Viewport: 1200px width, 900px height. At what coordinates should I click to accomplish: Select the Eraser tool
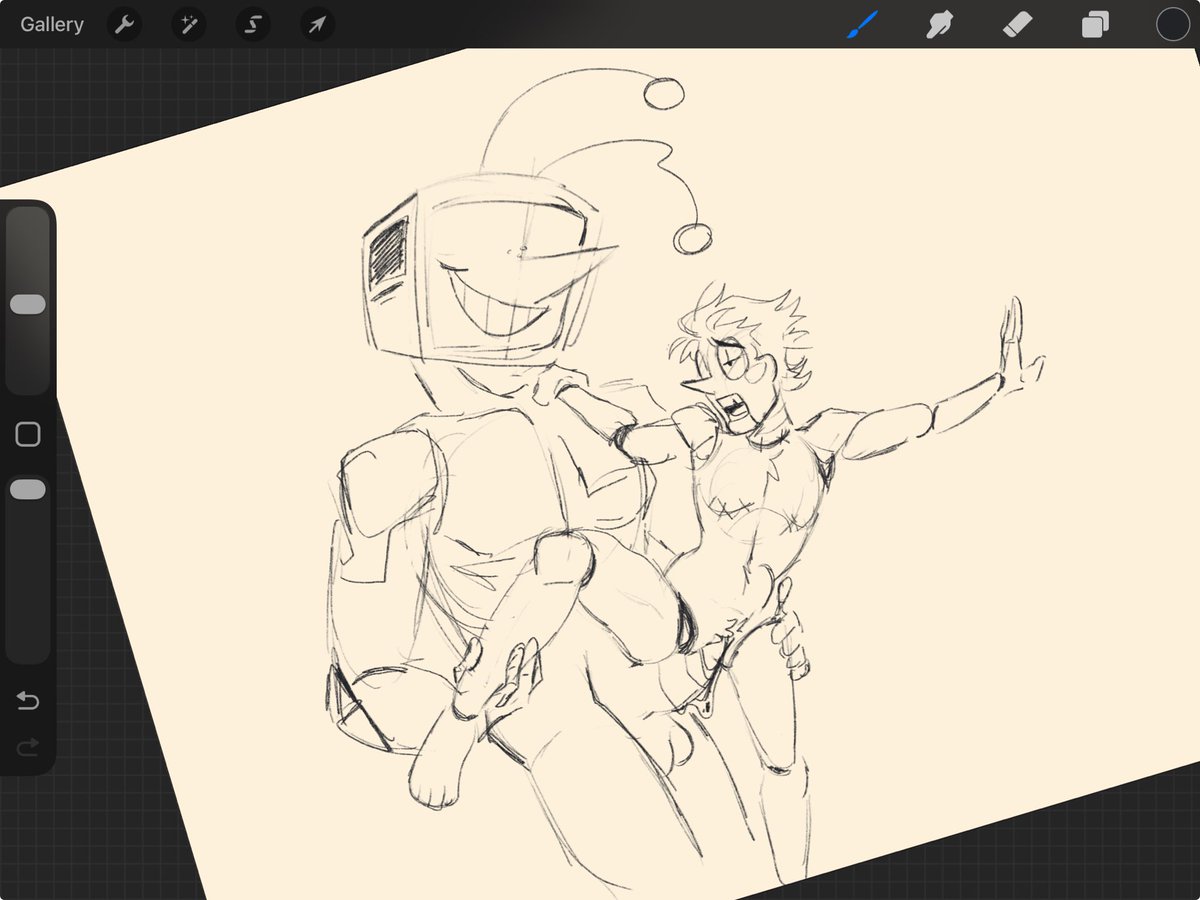coord(1017,24)
